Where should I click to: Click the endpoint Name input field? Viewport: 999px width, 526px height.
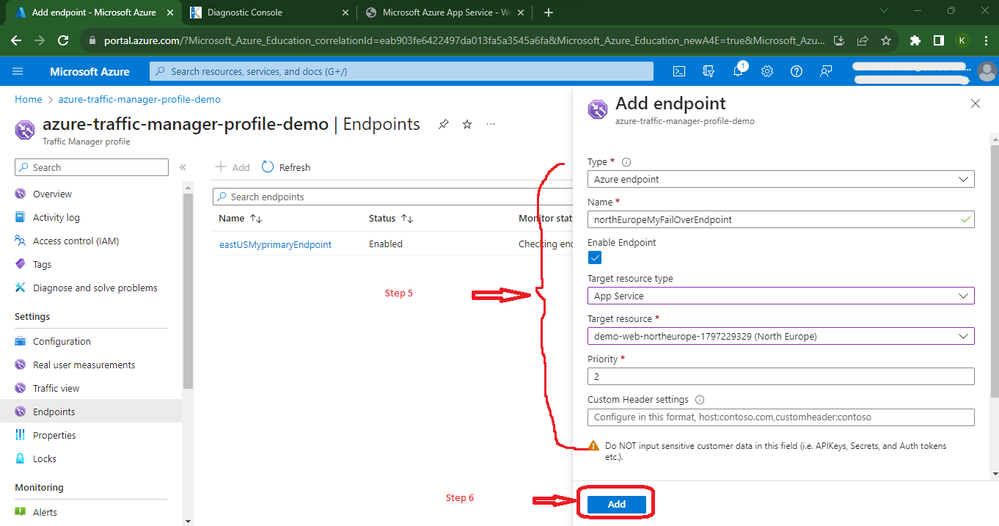tap(780, 219)
